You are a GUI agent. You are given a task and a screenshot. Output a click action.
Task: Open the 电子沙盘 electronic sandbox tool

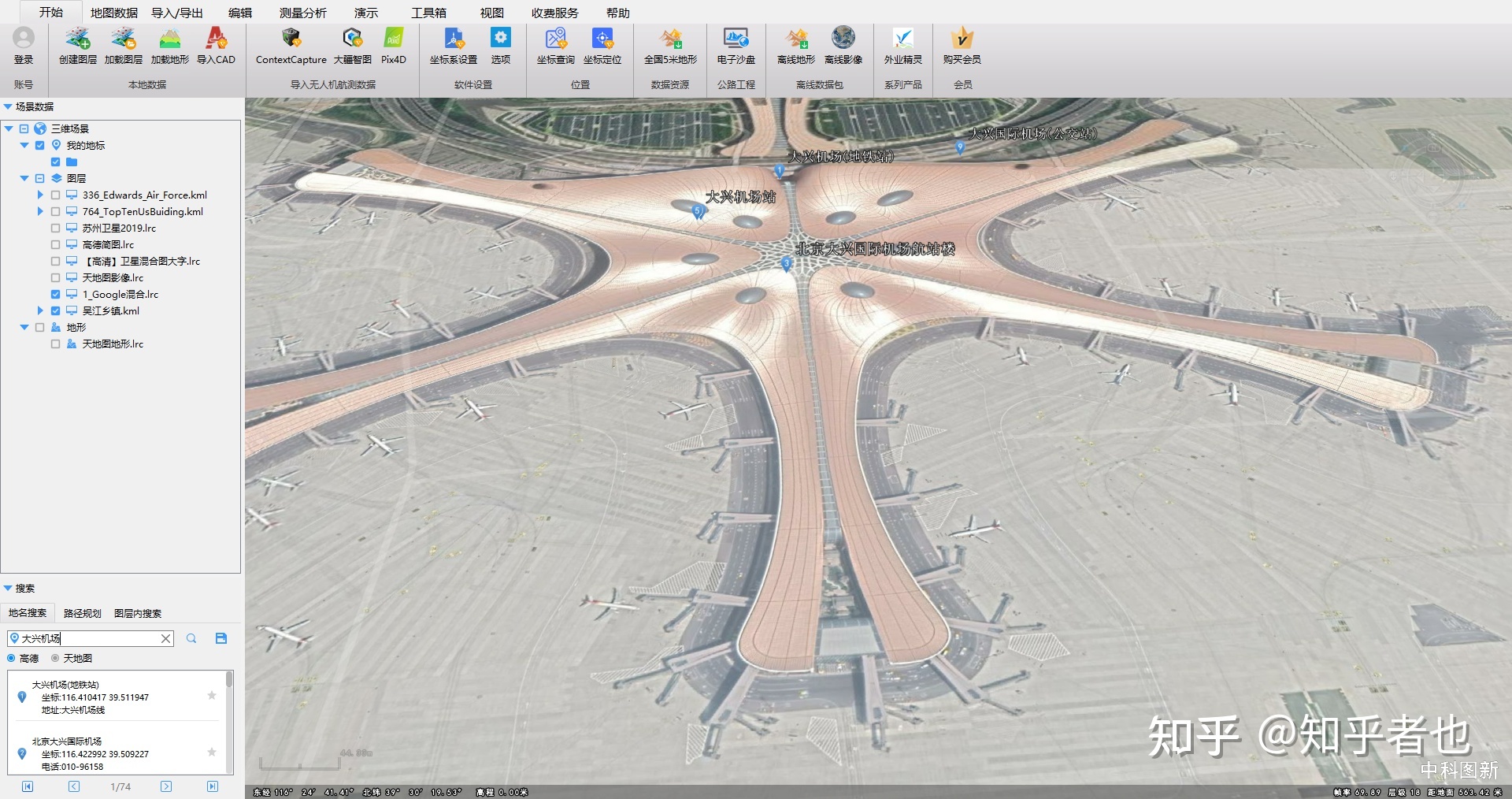pos(736,39)
